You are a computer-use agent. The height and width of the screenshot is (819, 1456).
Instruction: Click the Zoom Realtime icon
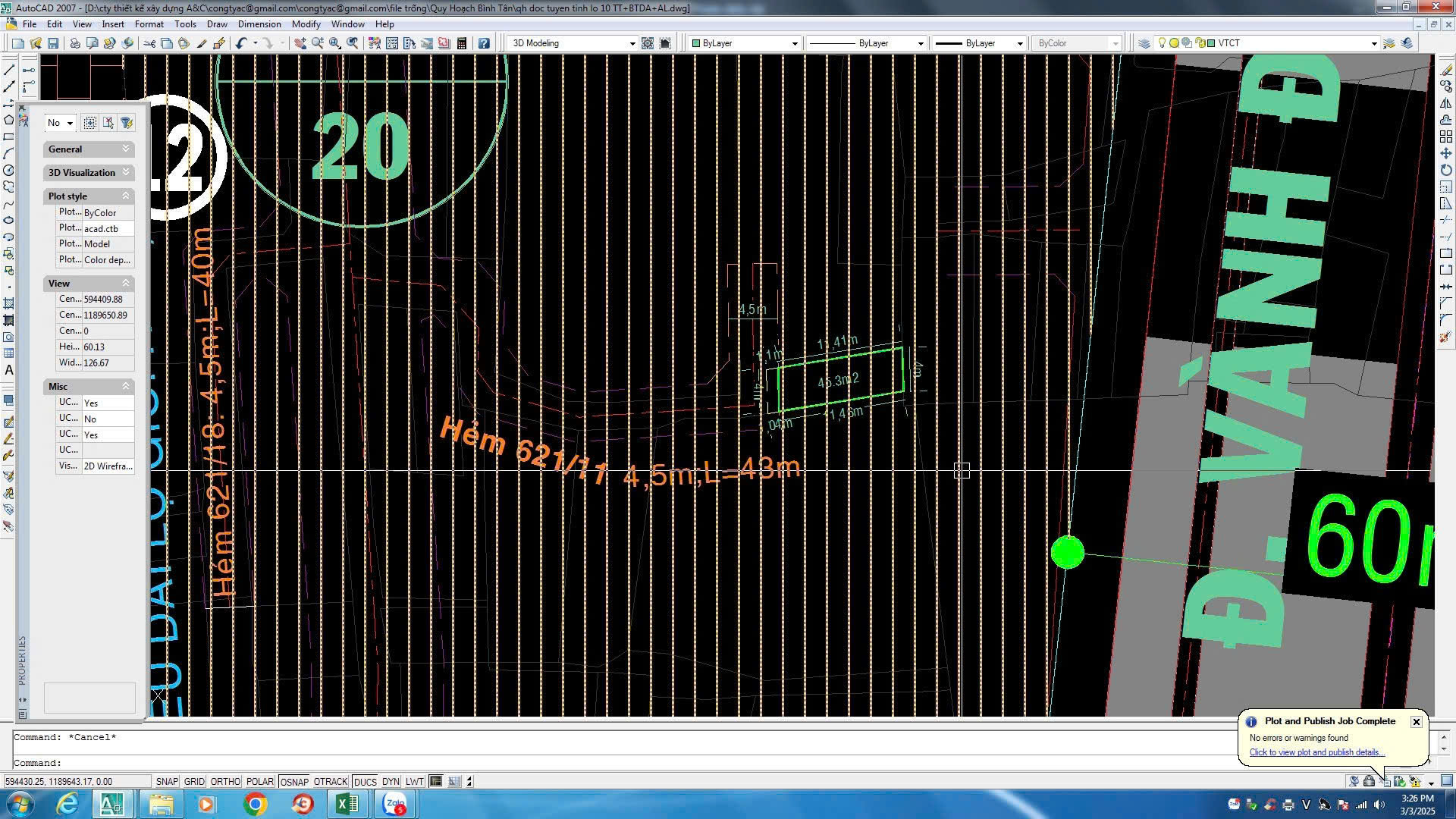point(317,43)
